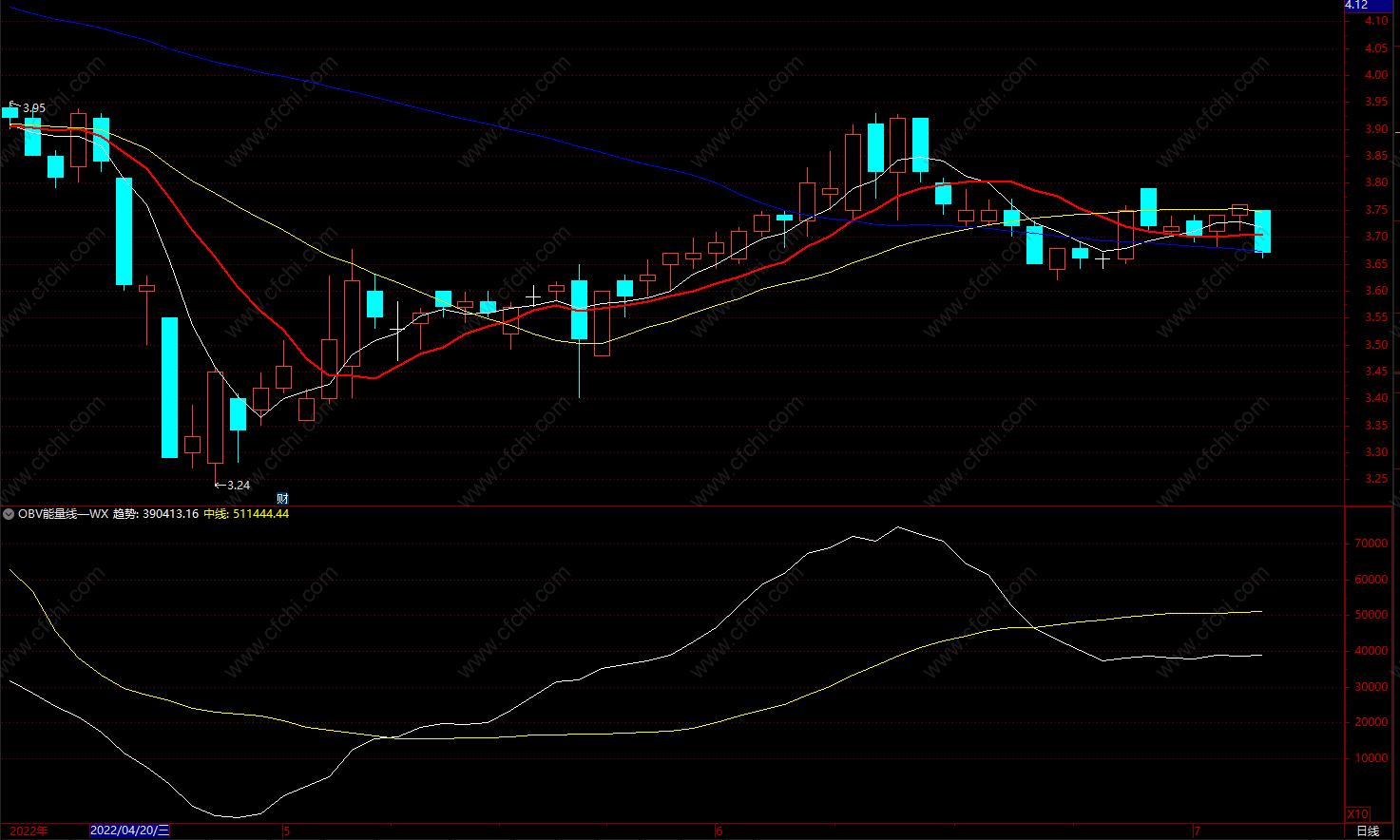Click the 70000 OBV axis label
This screenshot has width=1400, height=840.
(x=1371, y=544)
